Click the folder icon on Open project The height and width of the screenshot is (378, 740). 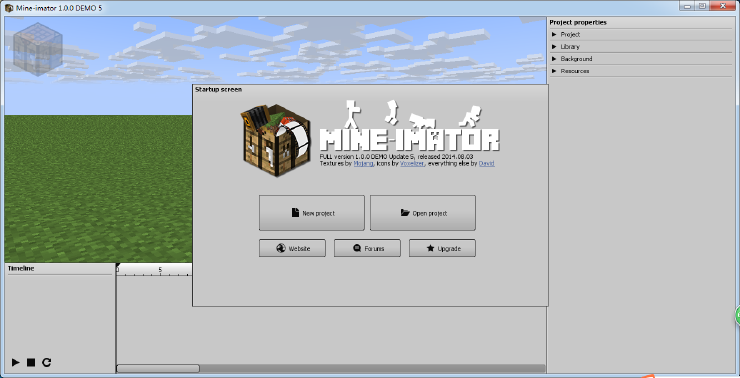pyautogui.click(x=405, y=213)
